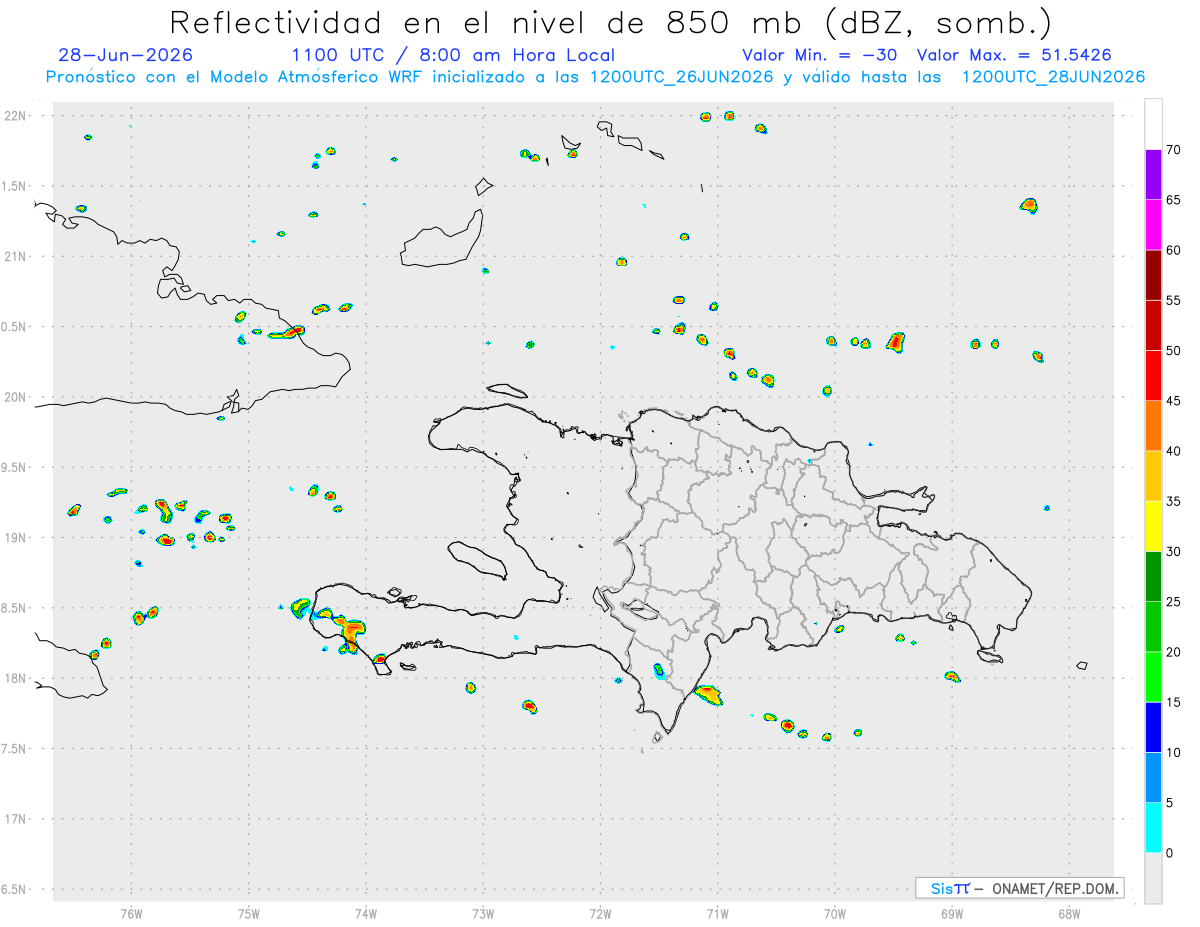Select the longitude label "75W"

249,913
